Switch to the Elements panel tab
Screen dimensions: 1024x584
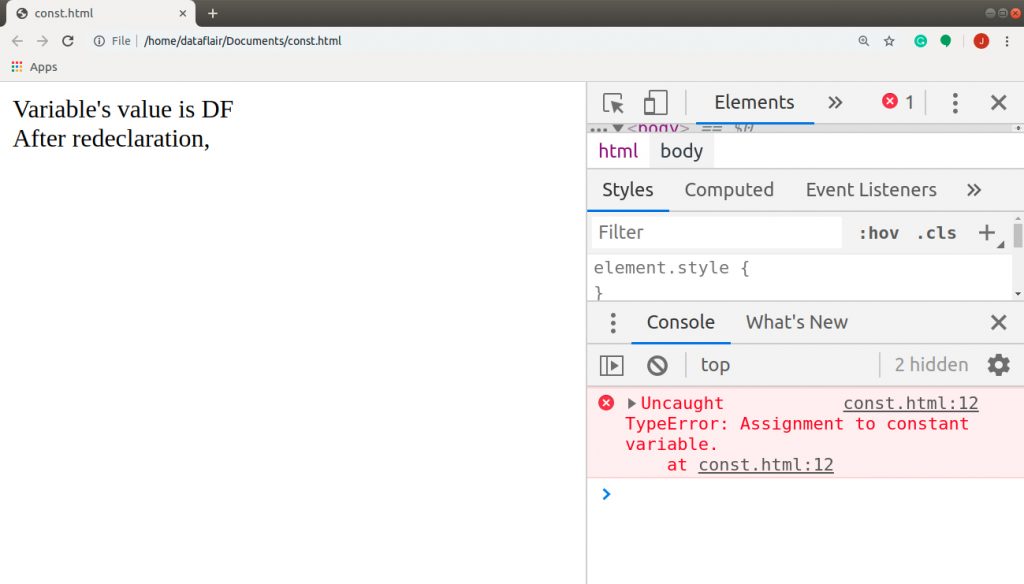(x=754, y=103)
